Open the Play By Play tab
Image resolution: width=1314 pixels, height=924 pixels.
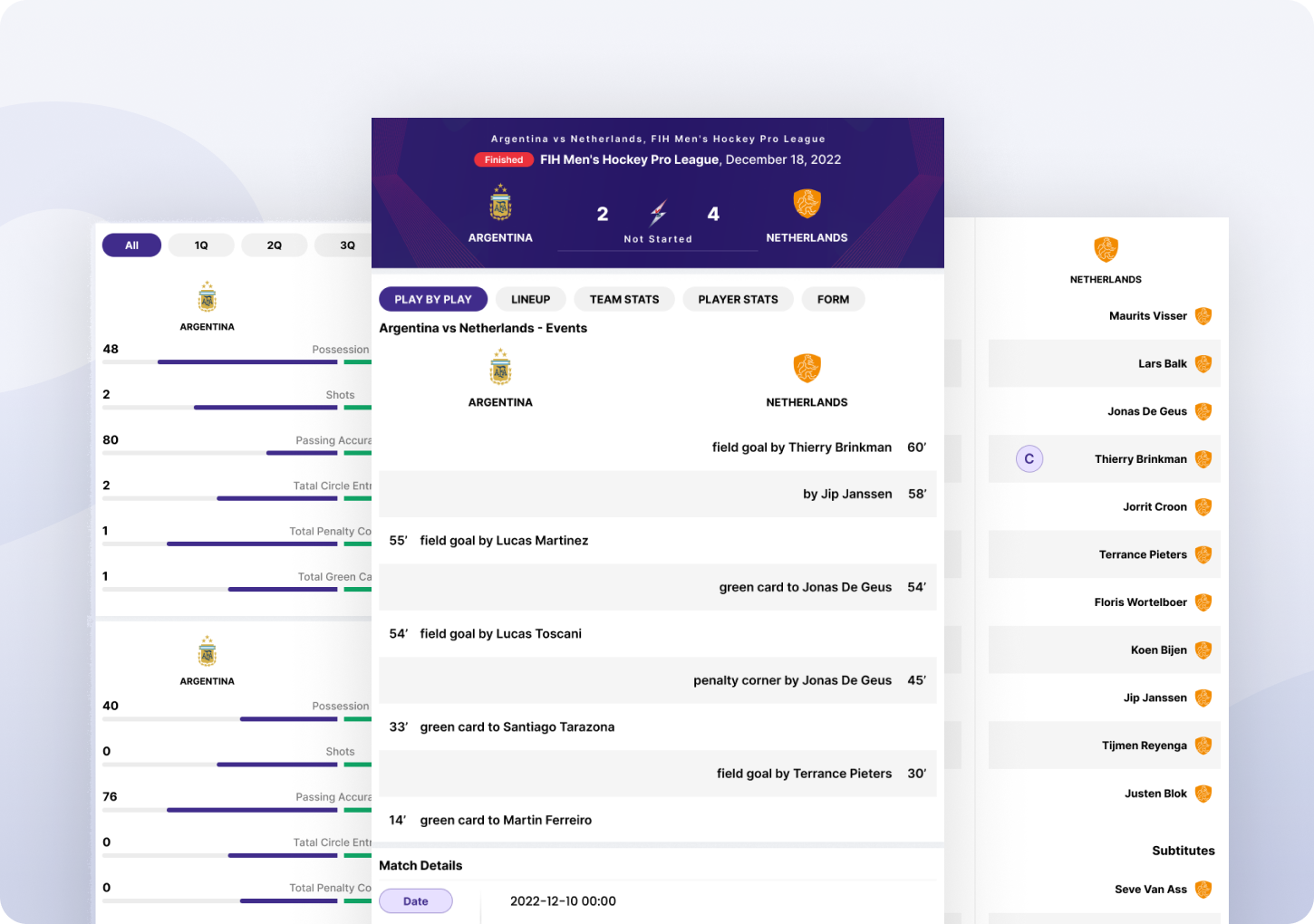[433, 300]
